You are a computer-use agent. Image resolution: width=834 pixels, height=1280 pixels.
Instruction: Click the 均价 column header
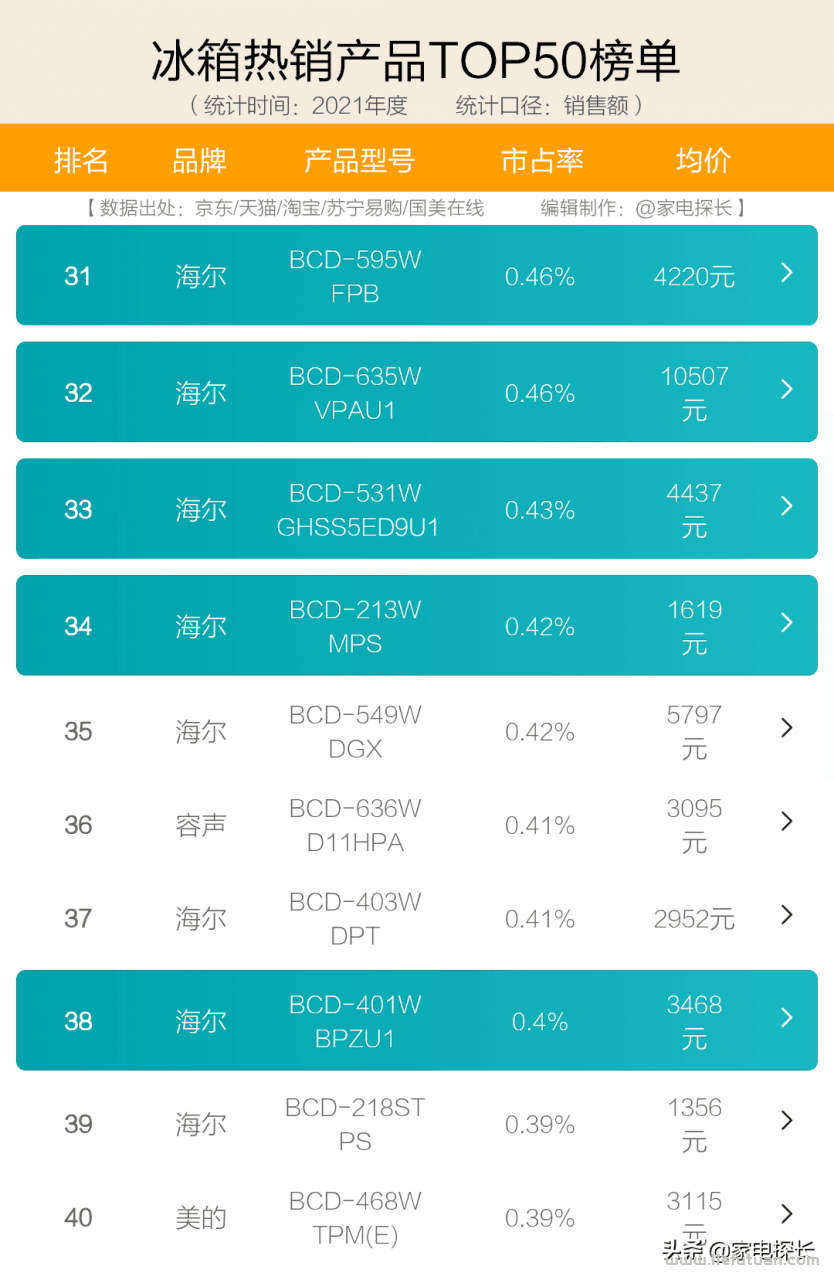703,160
